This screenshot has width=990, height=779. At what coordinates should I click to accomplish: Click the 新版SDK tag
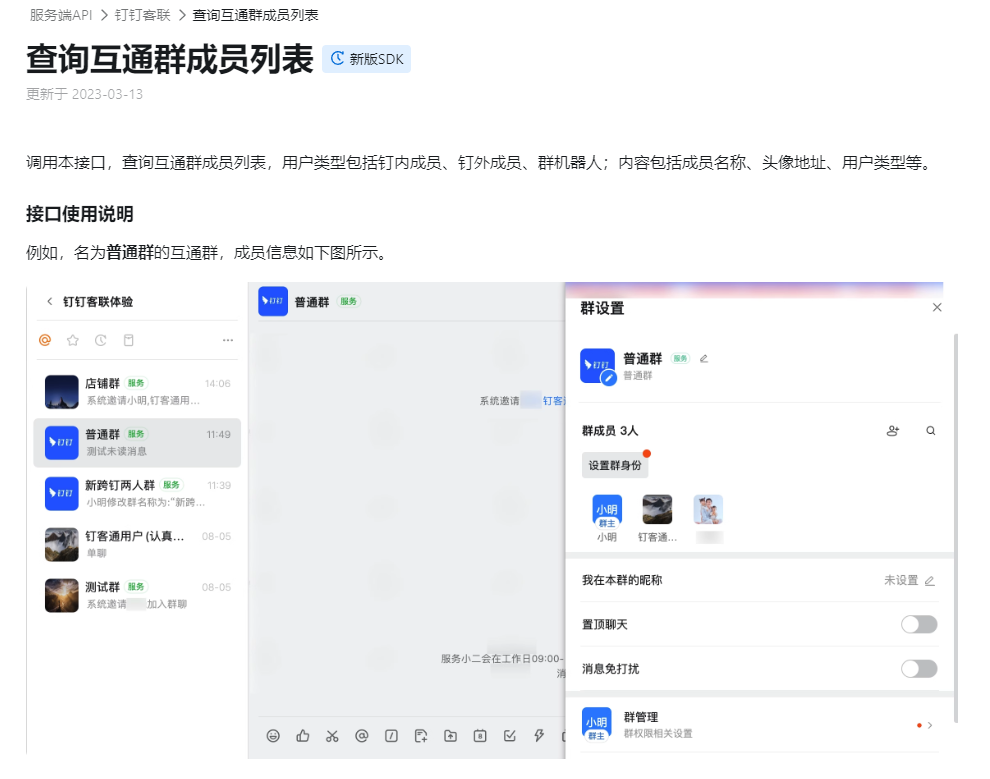[366, 59]
